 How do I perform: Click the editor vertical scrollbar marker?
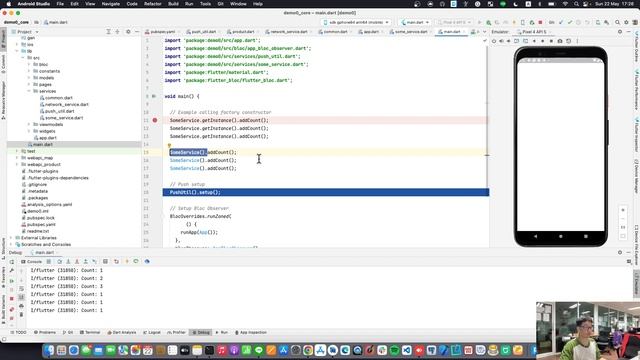point(487,155)
